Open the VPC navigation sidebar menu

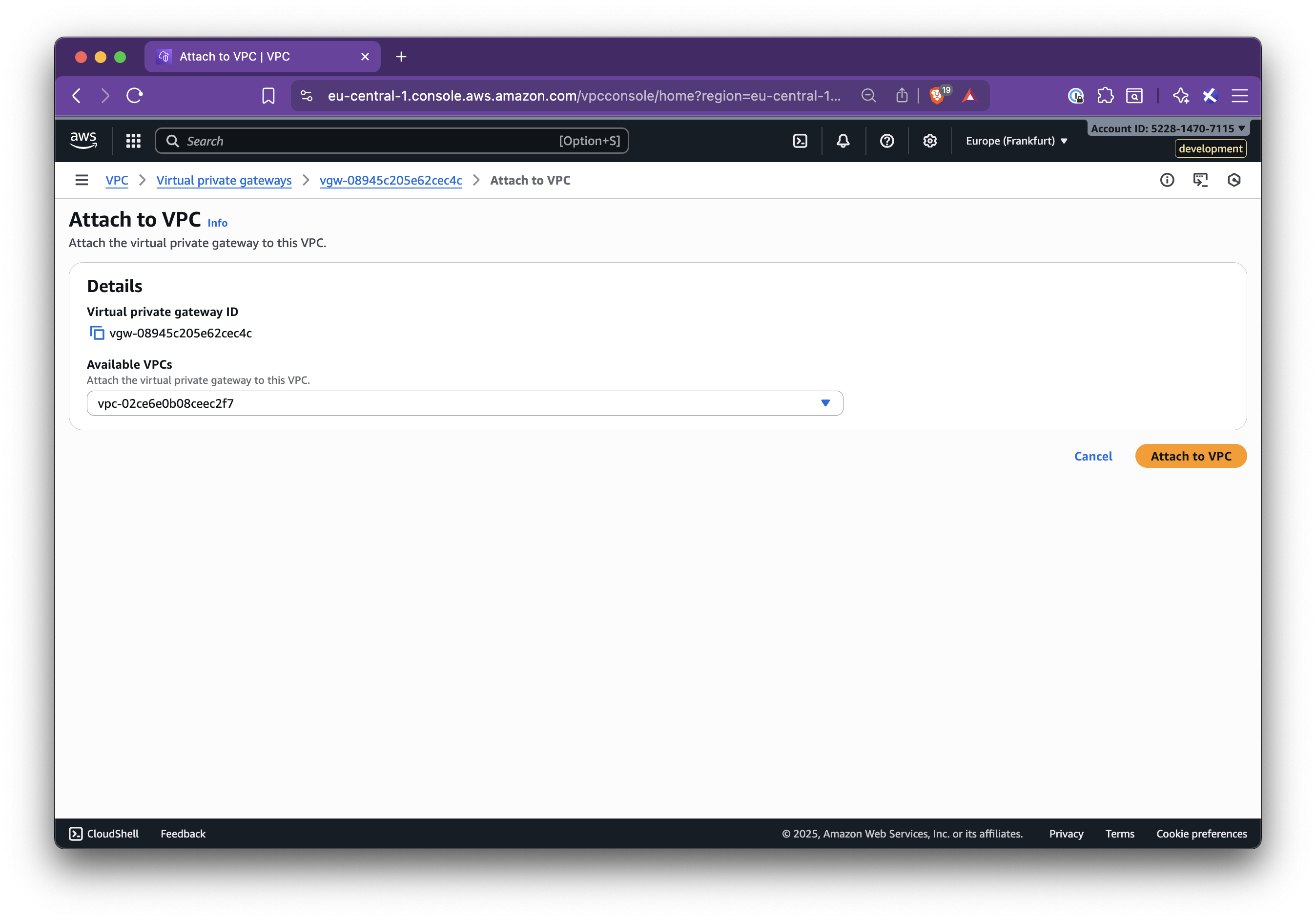(82, 180)
